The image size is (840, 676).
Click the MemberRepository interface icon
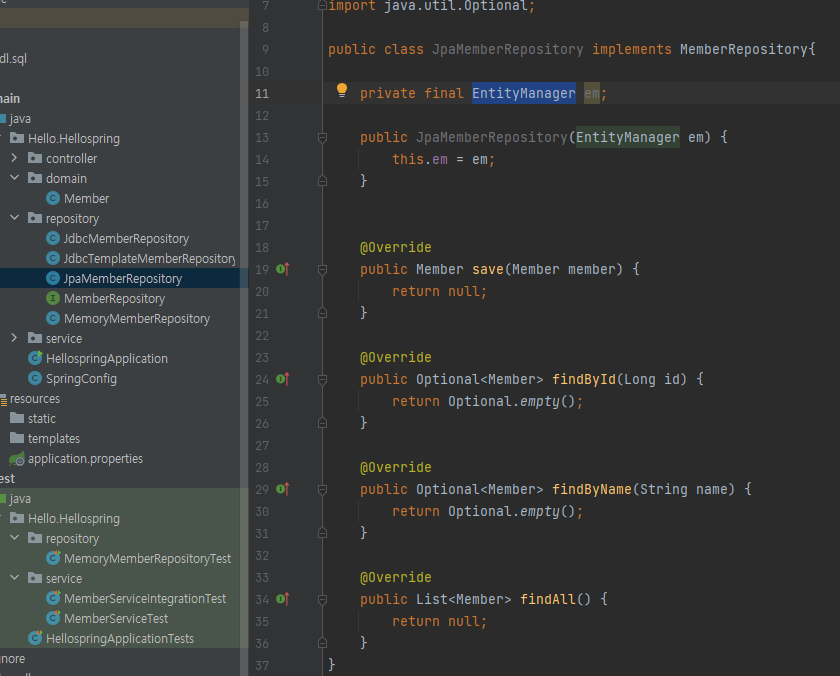52,298
